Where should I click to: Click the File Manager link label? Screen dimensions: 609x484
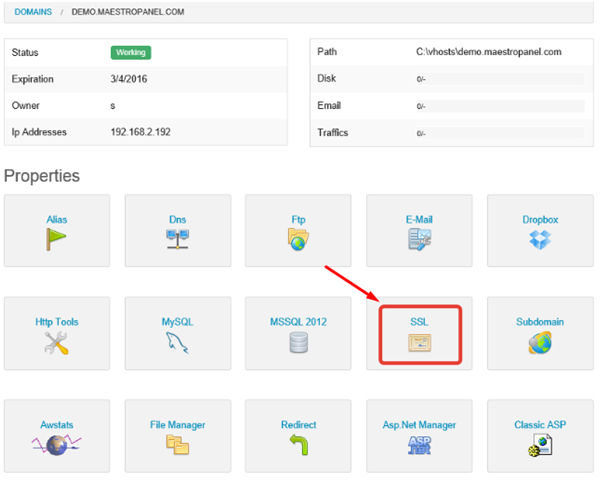point(177,425)
